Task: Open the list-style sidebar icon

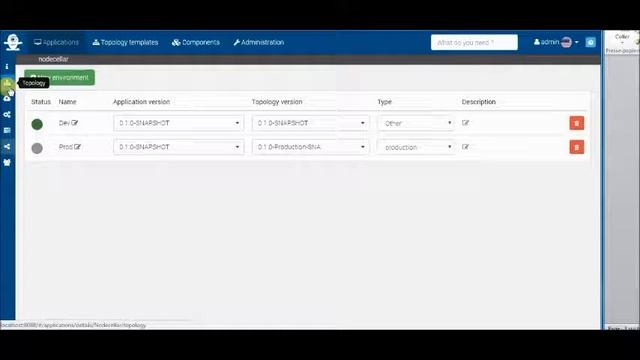Action: [x=7, y=131]
